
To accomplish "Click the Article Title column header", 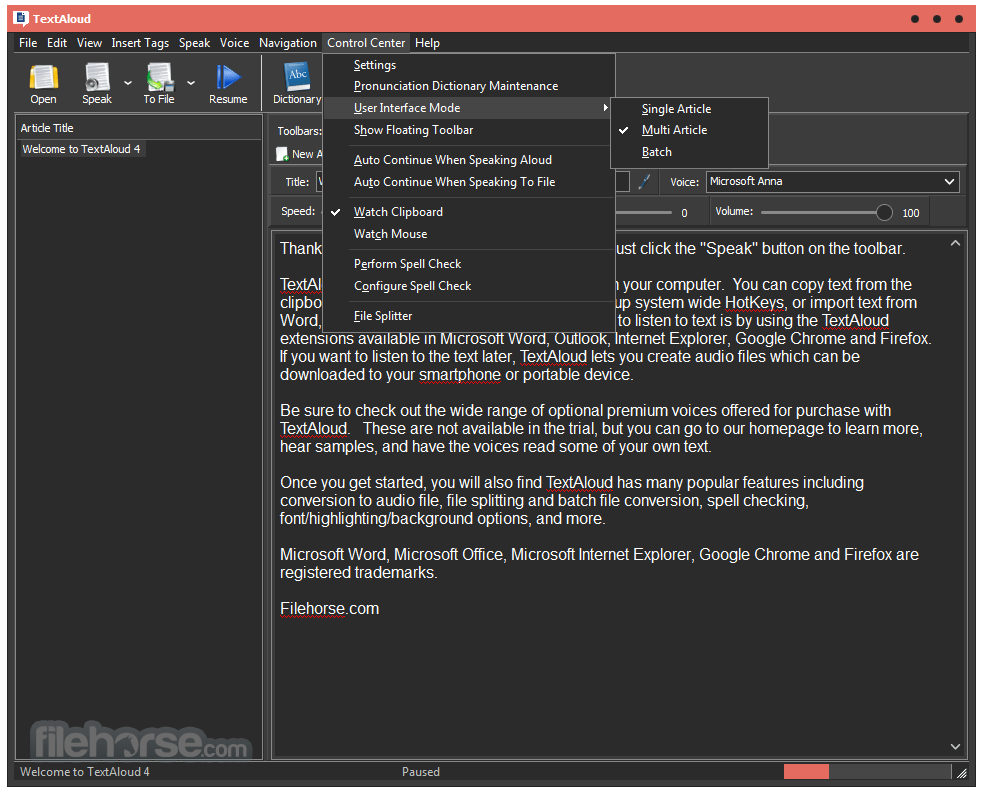I will (x=139, y=128).
